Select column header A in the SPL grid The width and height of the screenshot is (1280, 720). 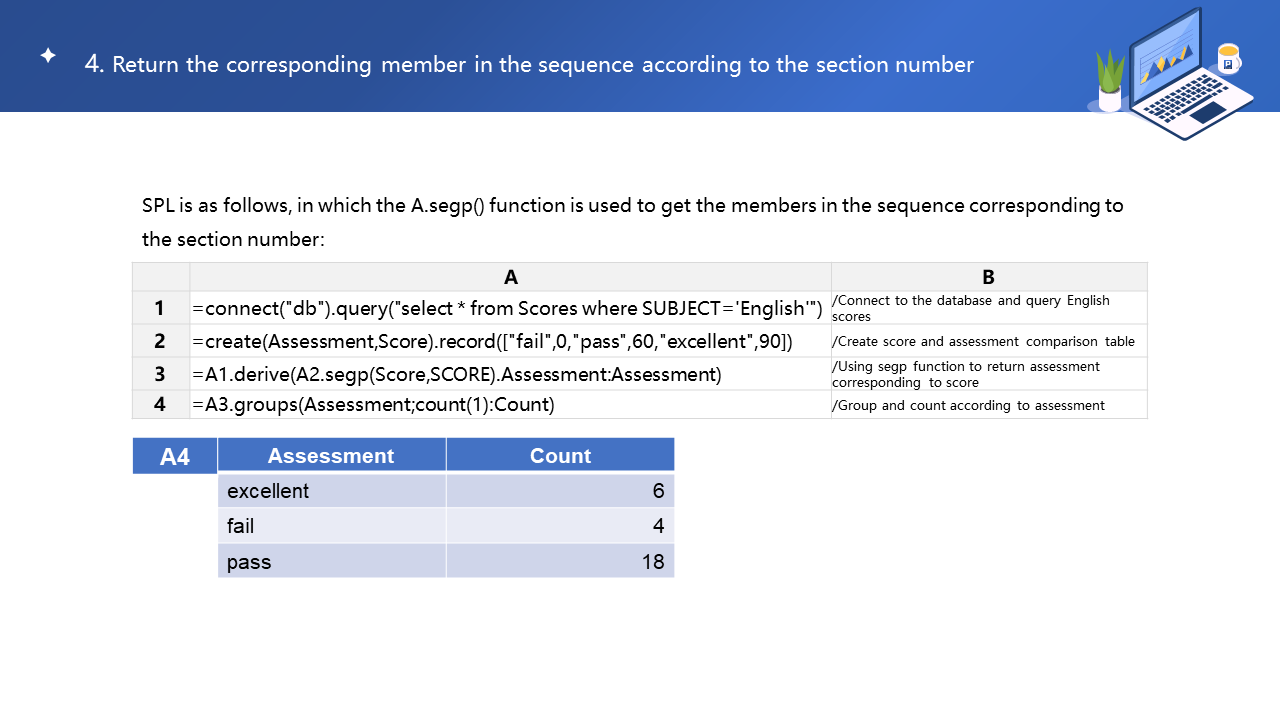[510, 277]
